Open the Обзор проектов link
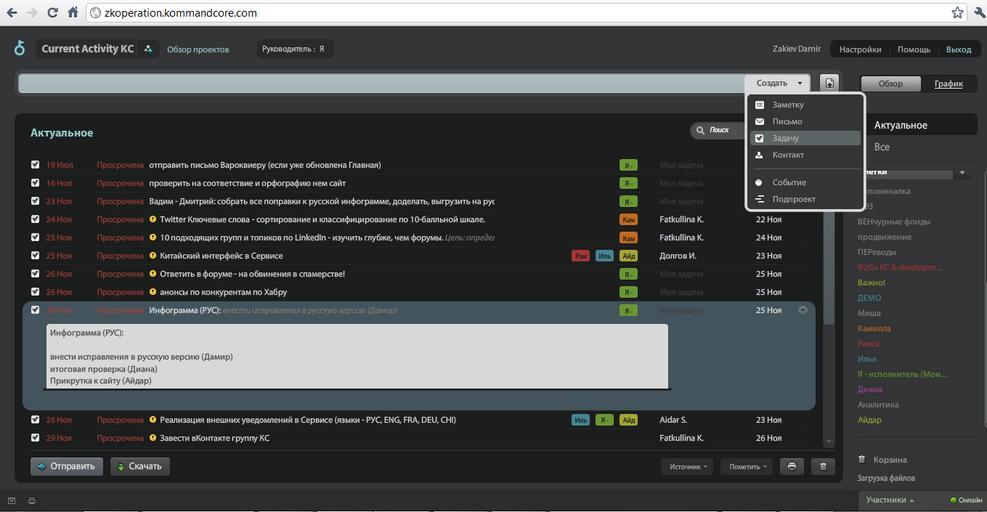This screenshot has width=987, height=512. click(198, 49)
